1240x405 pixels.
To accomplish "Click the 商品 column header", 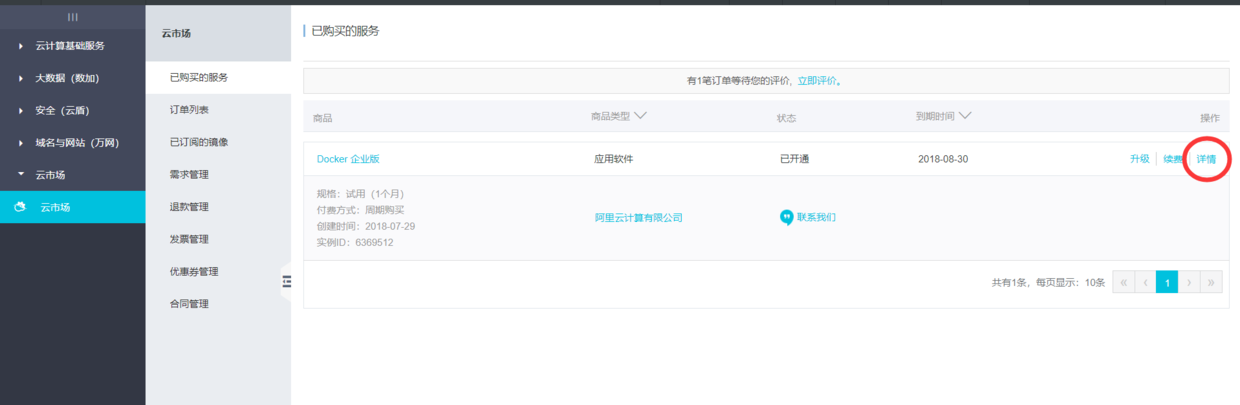I will (x=322, y=118).
